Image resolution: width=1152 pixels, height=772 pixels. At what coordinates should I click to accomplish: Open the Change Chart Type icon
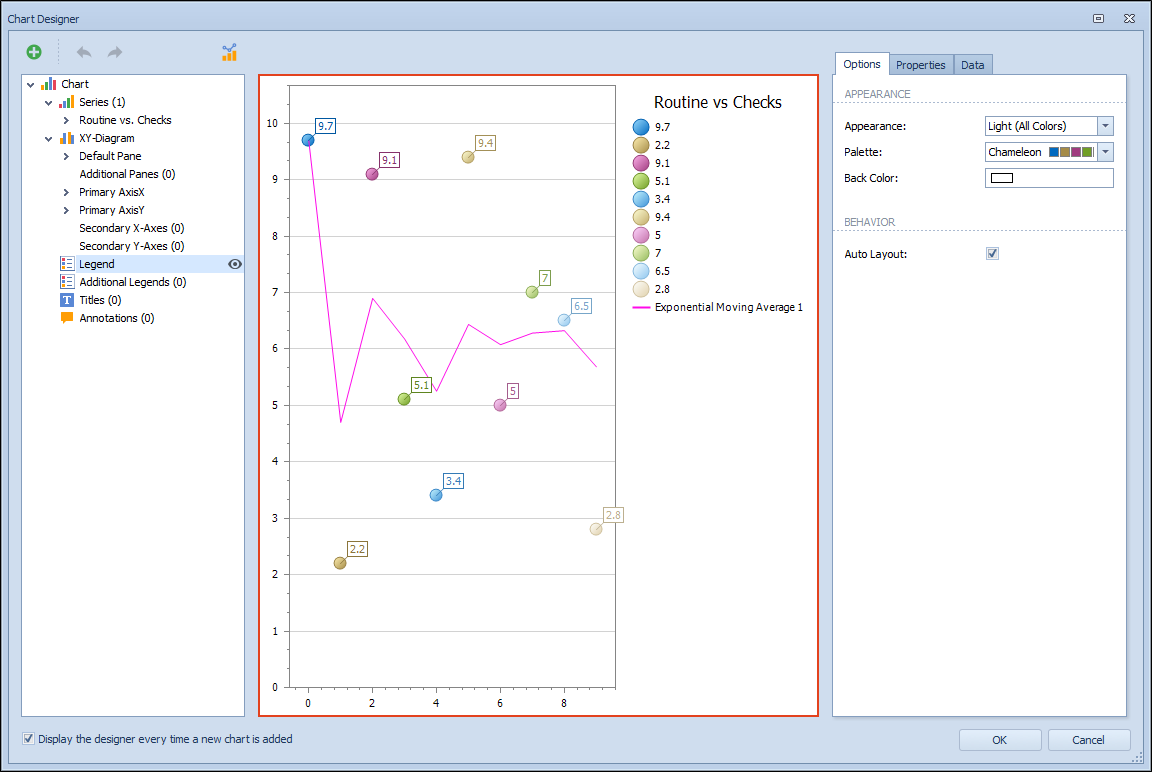(229, 52)
